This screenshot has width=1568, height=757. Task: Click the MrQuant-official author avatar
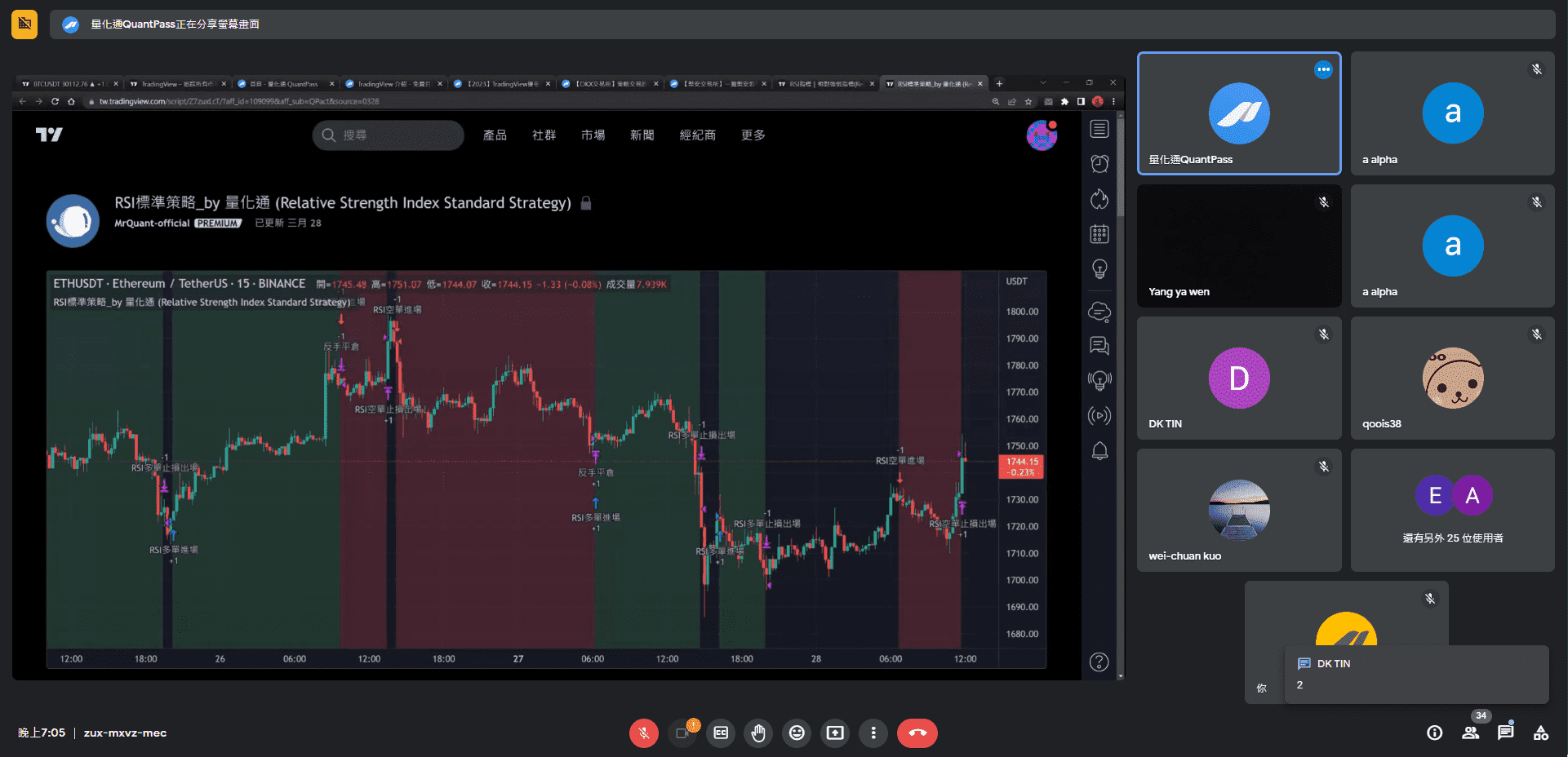[73, 220]
